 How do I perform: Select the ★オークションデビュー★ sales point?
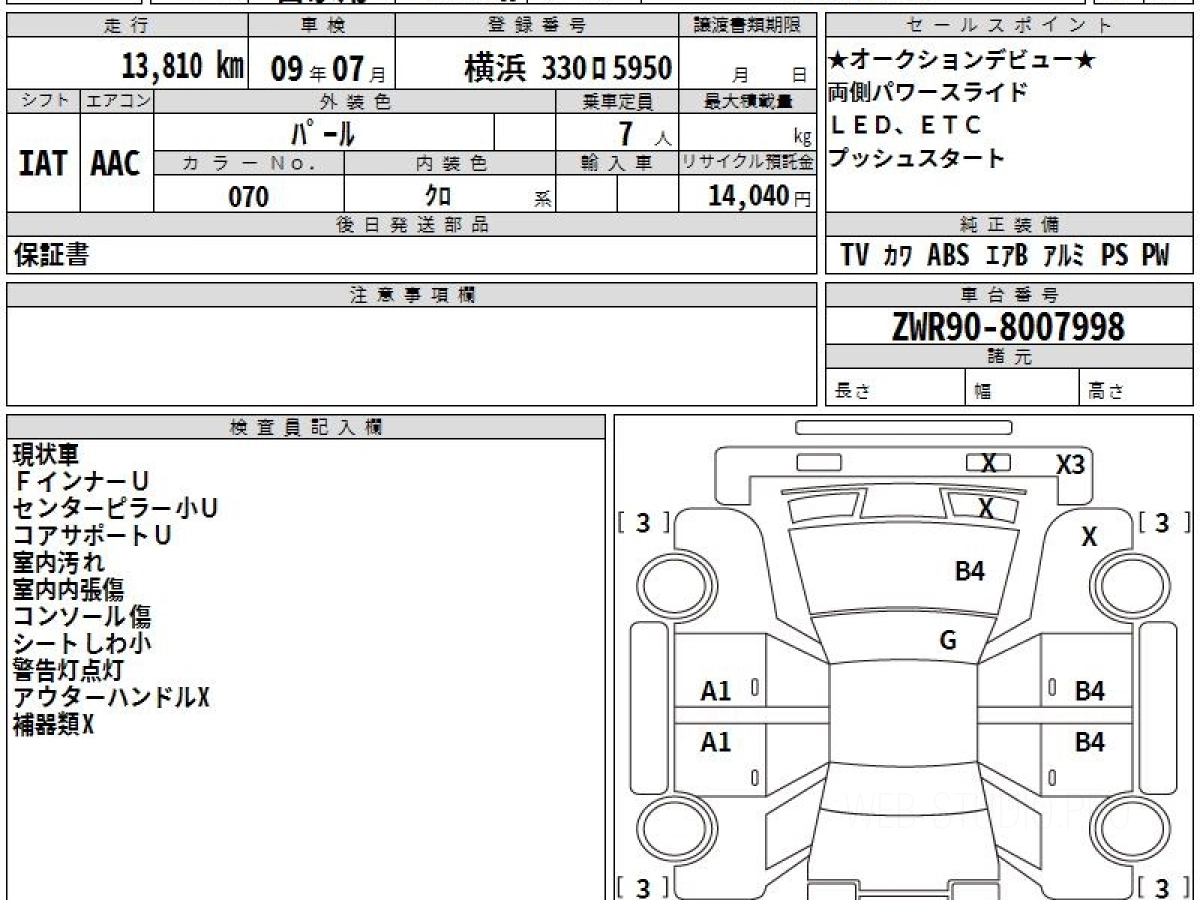962,61
